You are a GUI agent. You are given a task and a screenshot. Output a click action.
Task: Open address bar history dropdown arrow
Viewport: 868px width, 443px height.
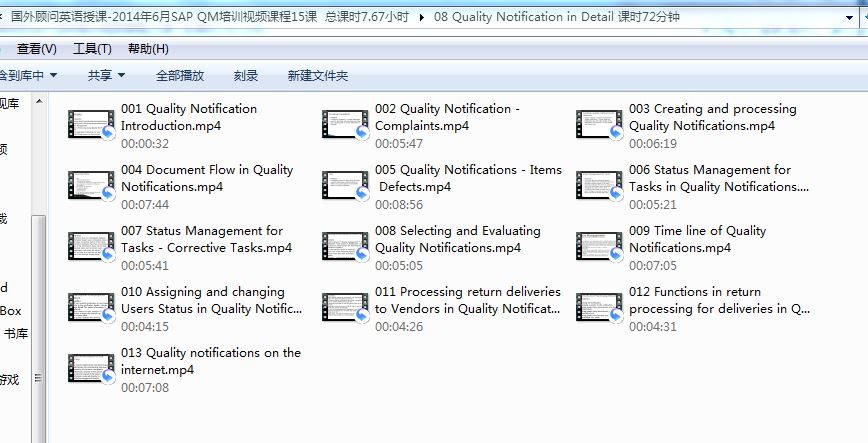pyautogui.click(x=849, y=18)
